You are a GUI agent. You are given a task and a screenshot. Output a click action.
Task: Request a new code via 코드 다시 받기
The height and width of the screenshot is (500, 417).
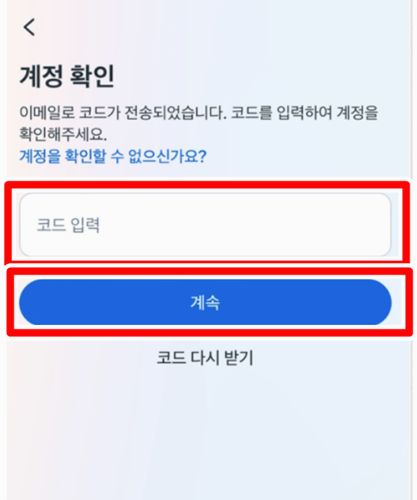205,358
